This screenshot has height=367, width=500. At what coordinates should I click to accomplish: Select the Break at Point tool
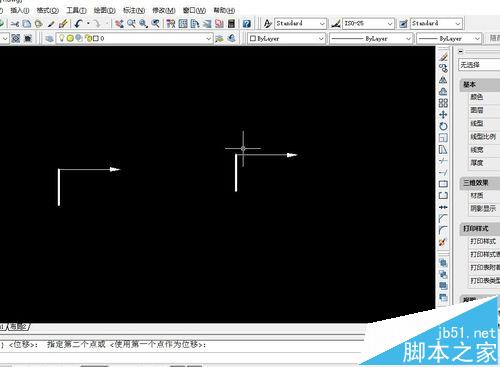(x=443, y=184)
